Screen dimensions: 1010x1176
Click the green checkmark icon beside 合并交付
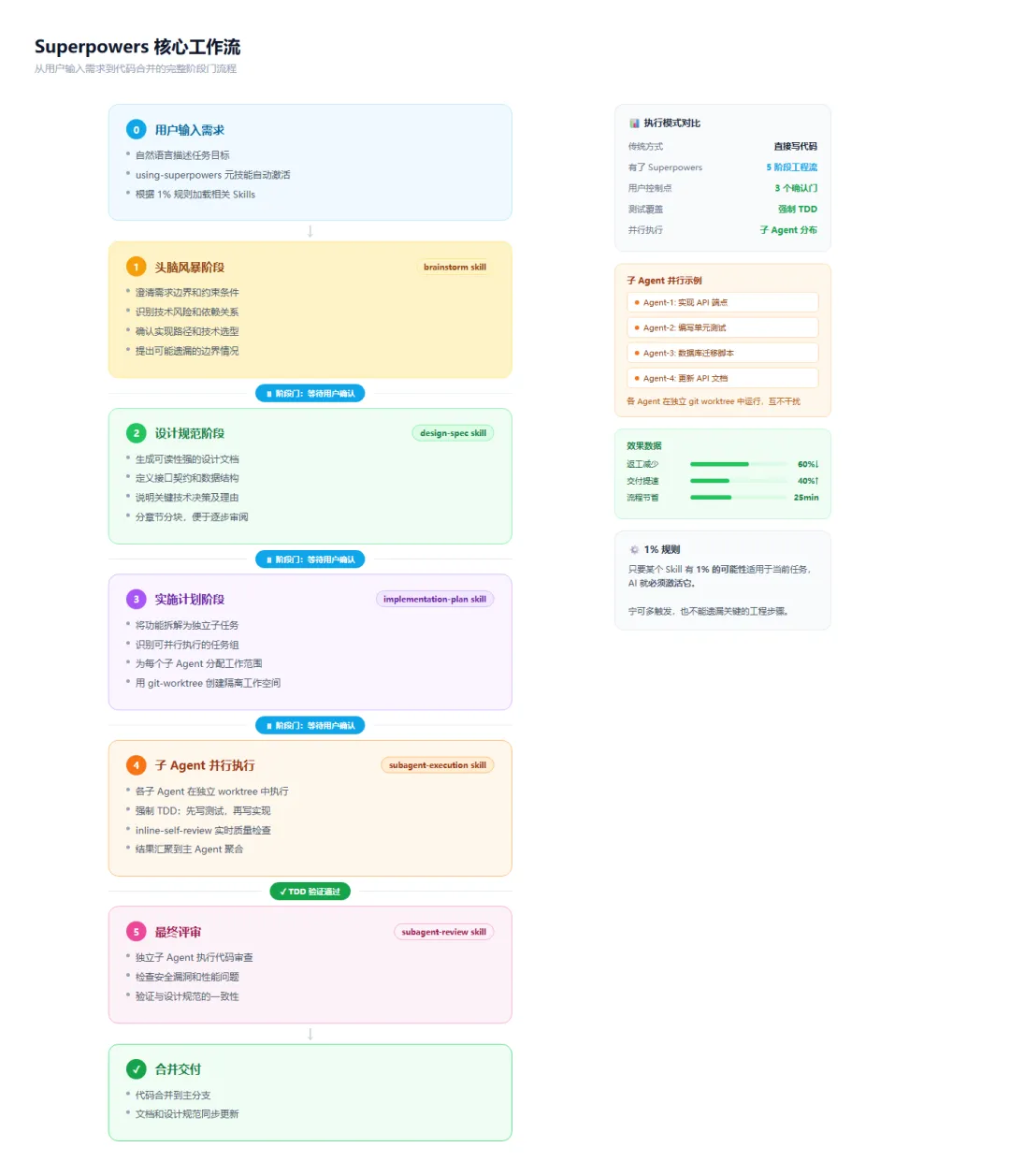(137, 1069)
